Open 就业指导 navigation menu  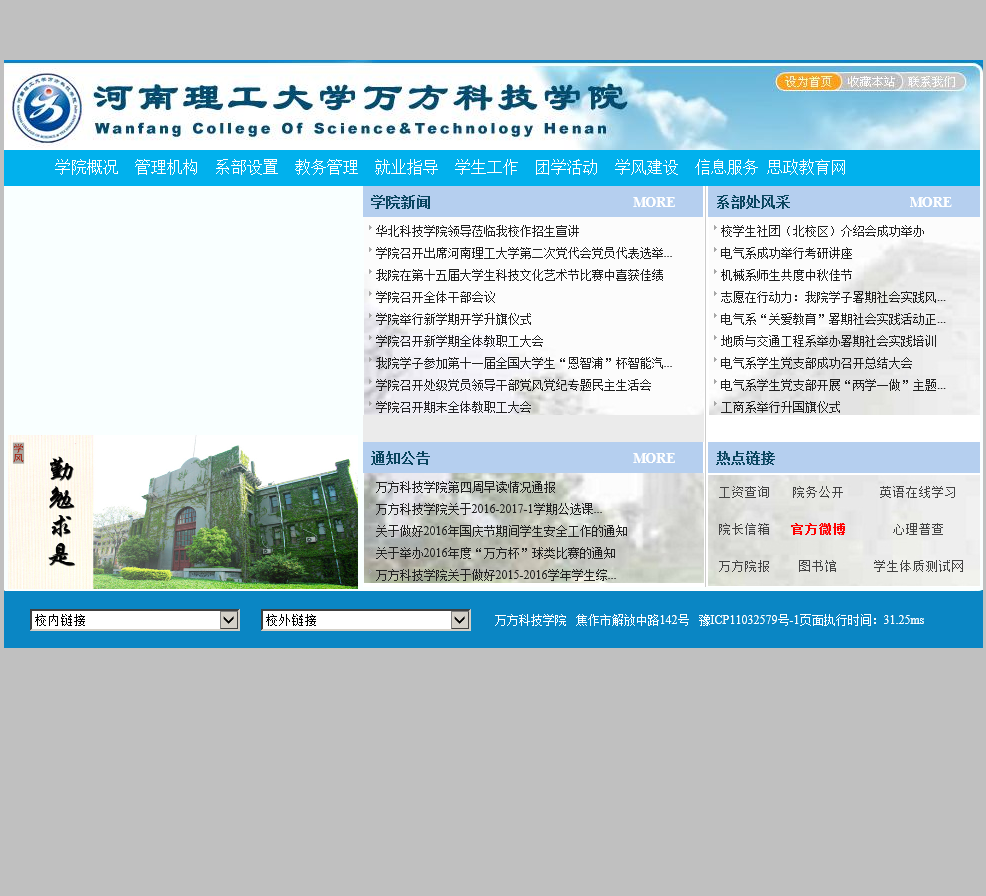point(406,167)
